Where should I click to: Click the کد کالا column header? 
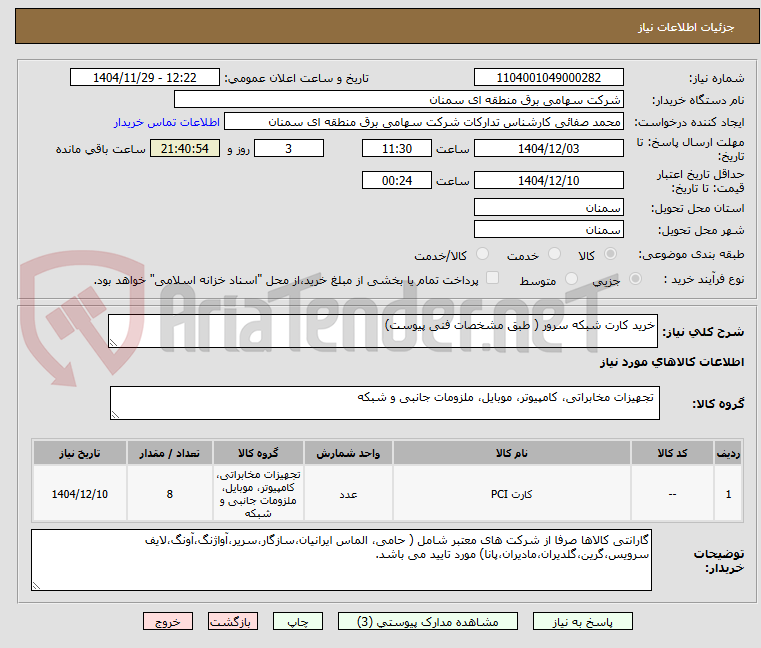click(x=672, y=453)
